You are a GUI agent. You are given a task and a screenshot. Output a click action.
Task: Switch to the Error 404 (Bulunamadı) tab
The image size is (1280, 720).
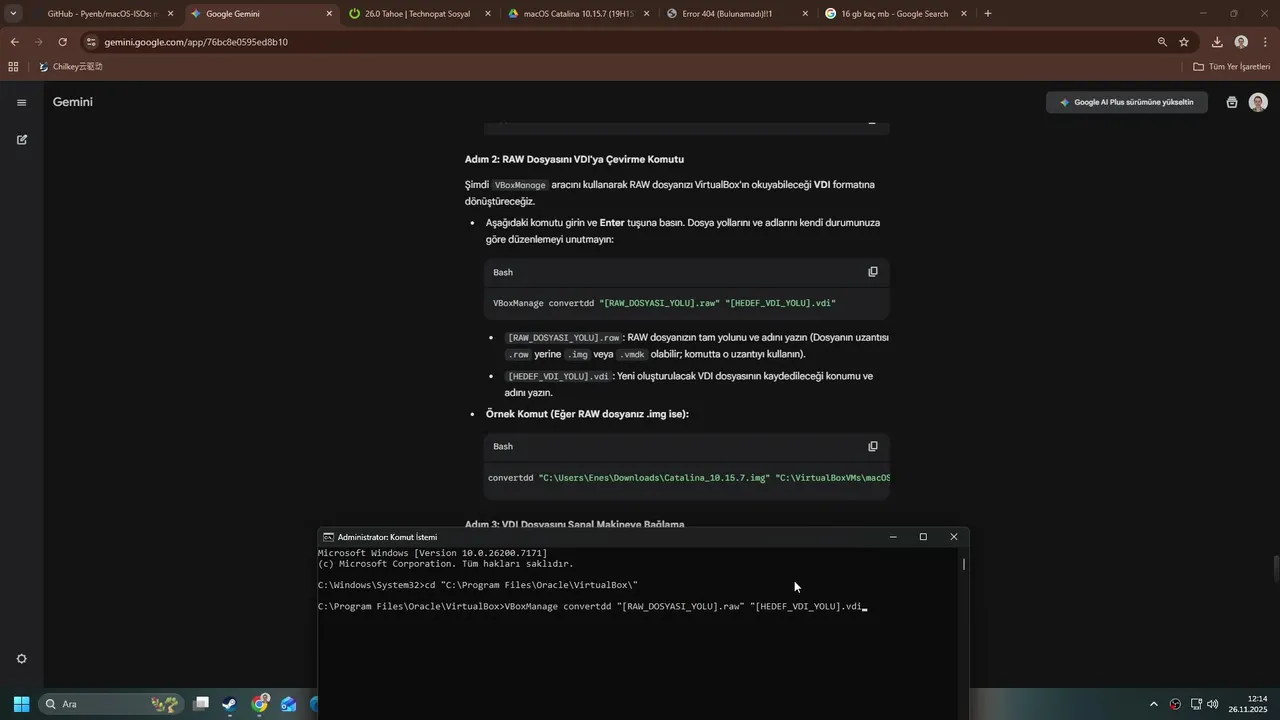click(735, 14)
